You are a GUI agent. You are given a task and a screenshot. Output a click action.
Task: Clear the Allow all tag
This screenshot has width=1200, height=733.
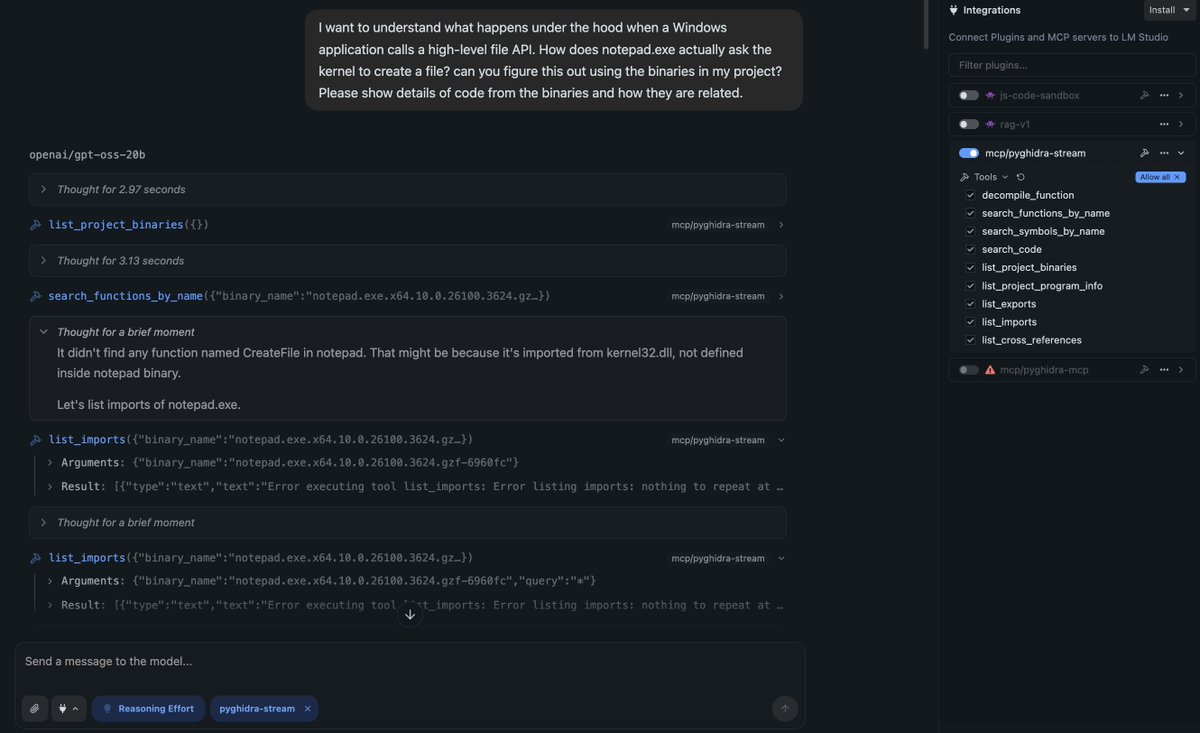[x=1178, y=177]
